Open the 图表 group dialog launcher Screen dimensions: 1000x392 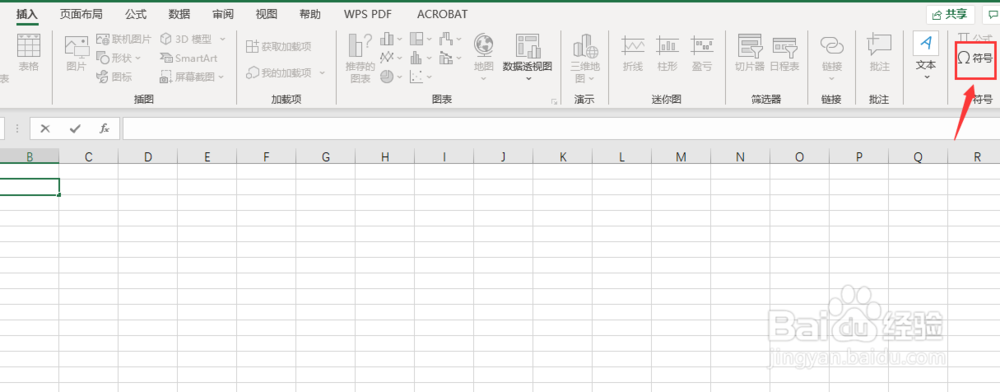point(554,101)
